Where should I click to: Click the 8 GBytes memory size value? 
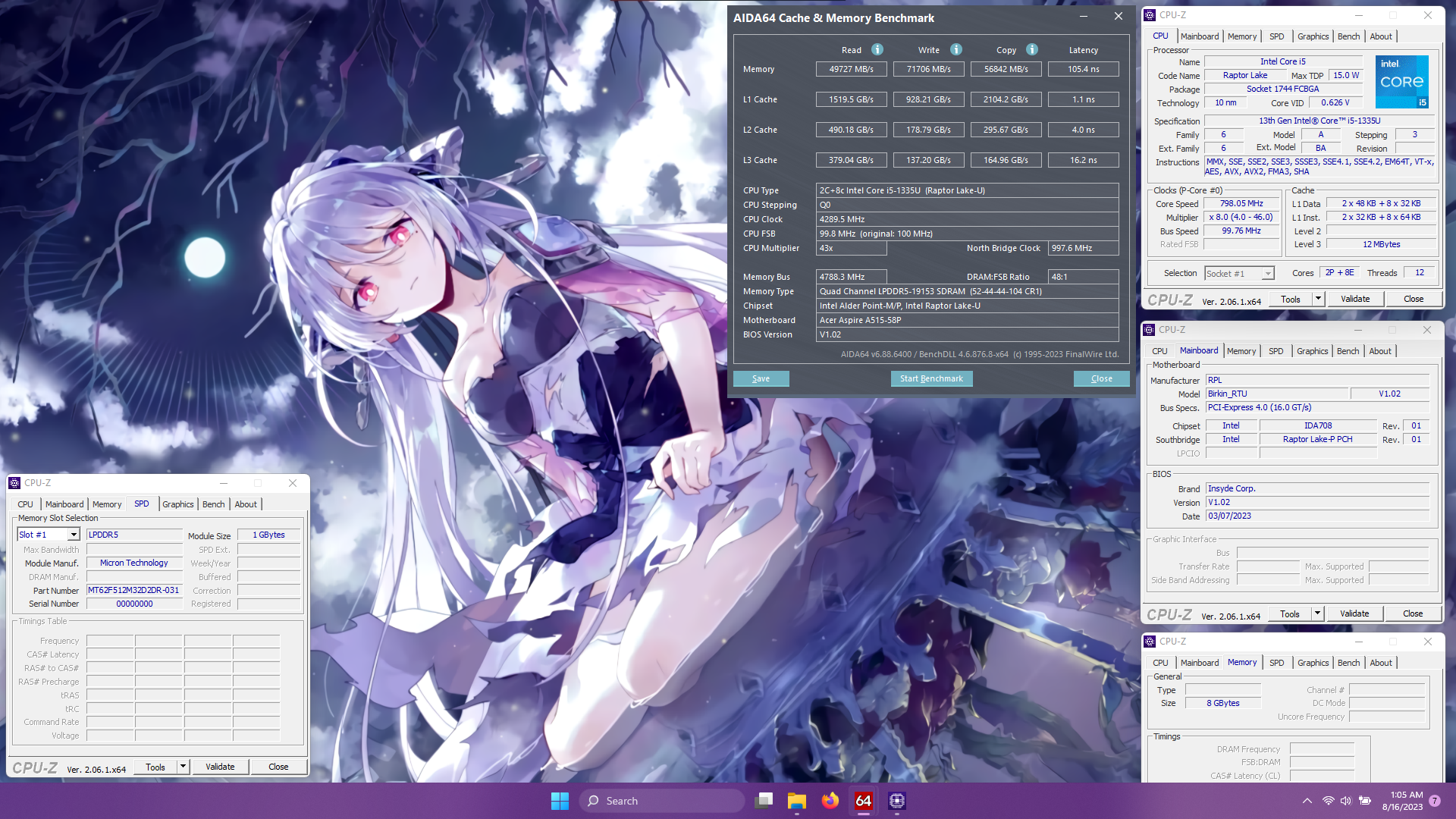tap(1222, 703)
